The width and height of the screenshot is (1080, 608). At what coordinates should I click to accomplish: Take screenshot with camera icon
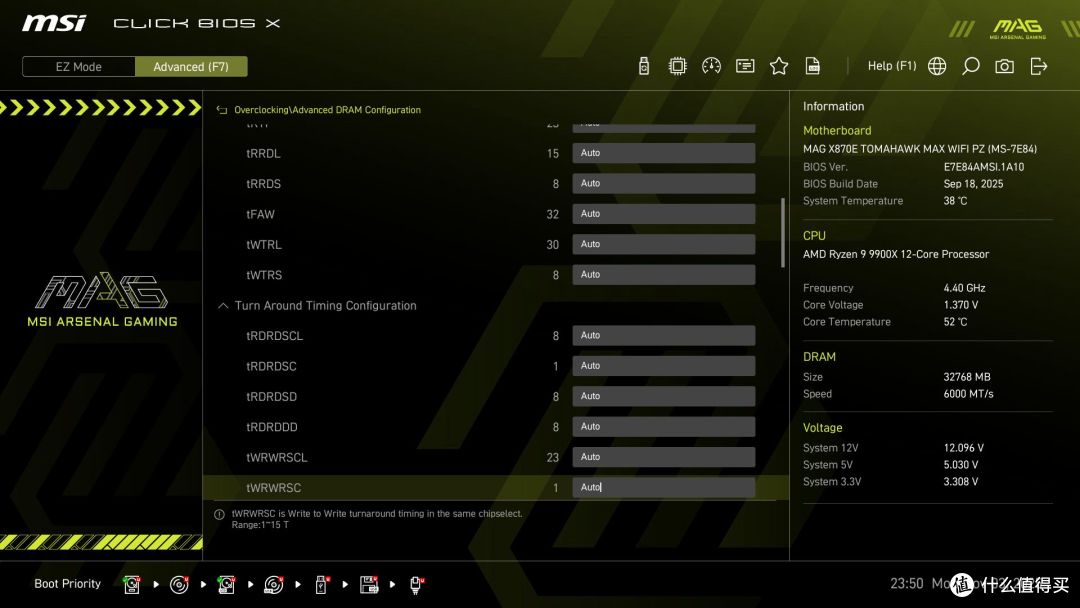click(1004, 66)
